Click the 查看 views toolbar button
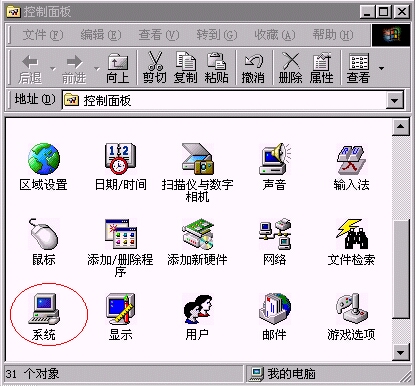The width and height of the screenshot is (415, 386). (x=358, y=68)
